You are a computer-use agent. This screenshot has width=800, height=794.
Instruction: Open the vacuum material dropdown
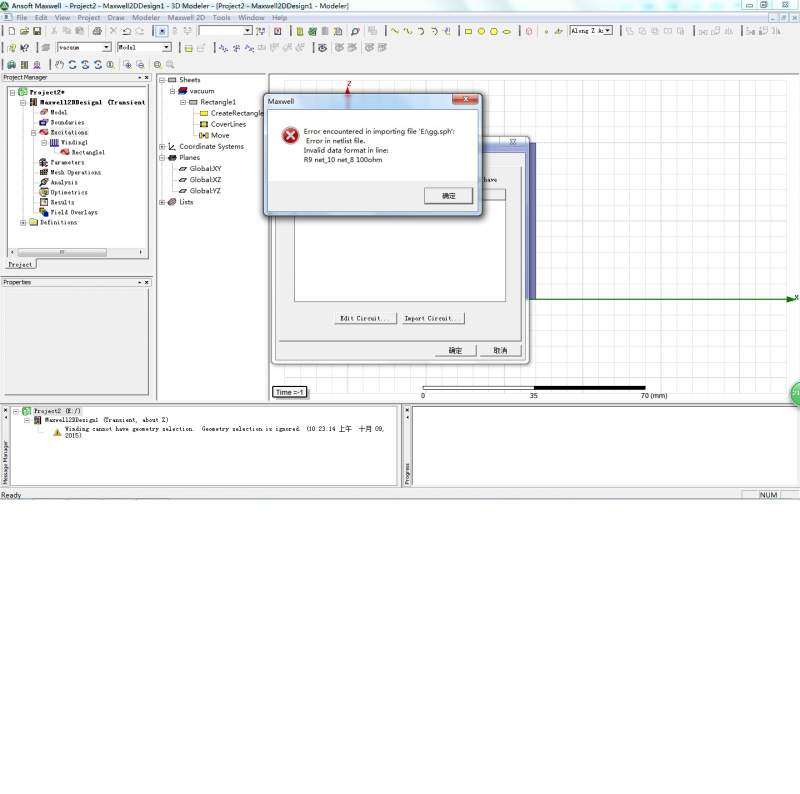pos(106,47)
